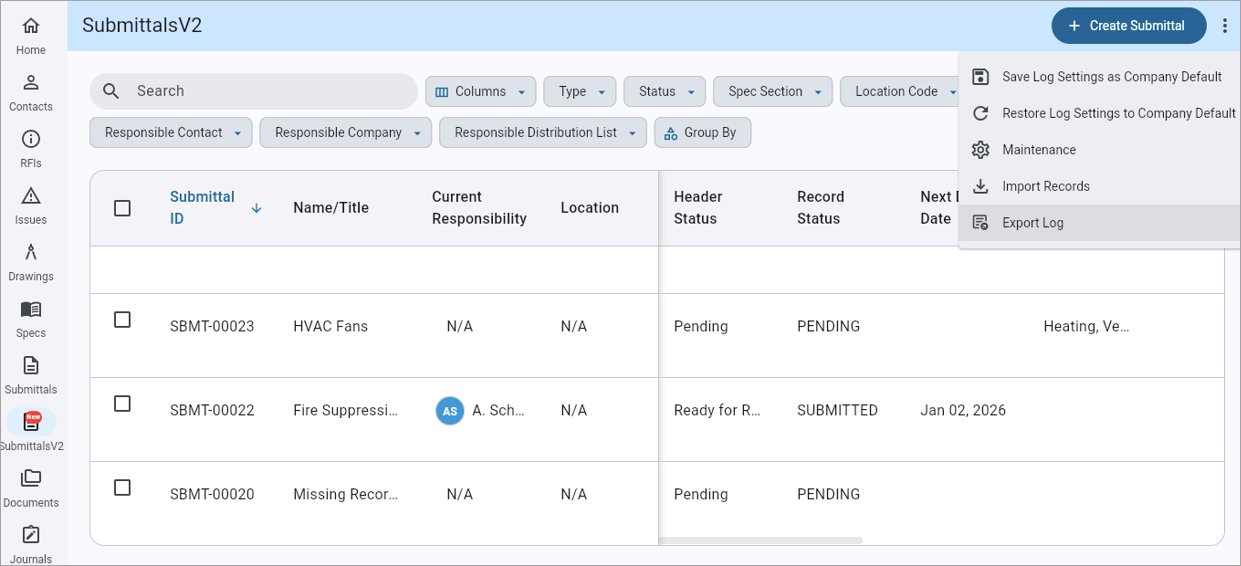Check the box for SBMT-00023
Viewport: 1241px width, 566px height.
(x=122, y=320)
